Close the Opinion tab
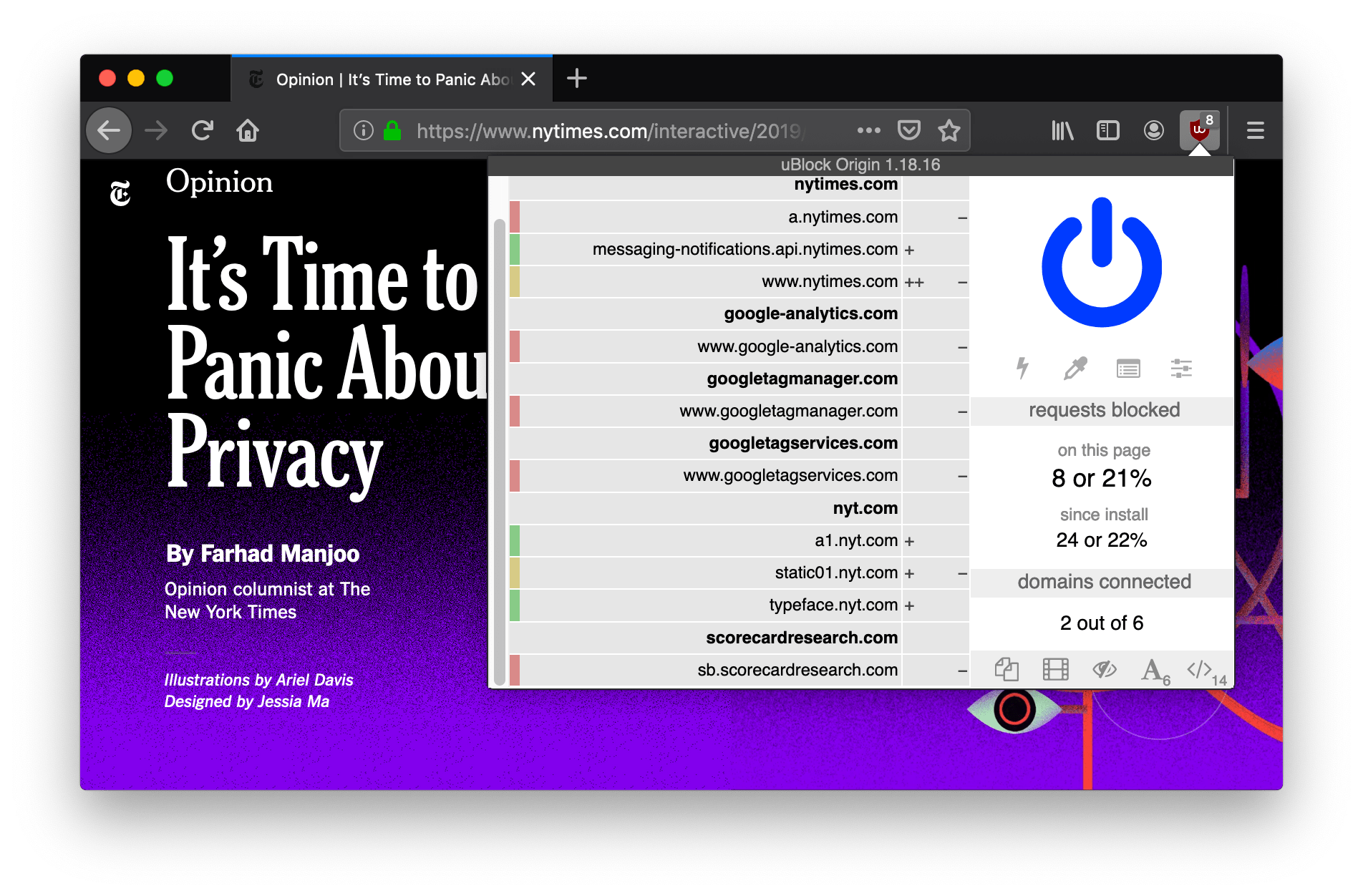Viewport: 1363px width, 896px height. 528,79
